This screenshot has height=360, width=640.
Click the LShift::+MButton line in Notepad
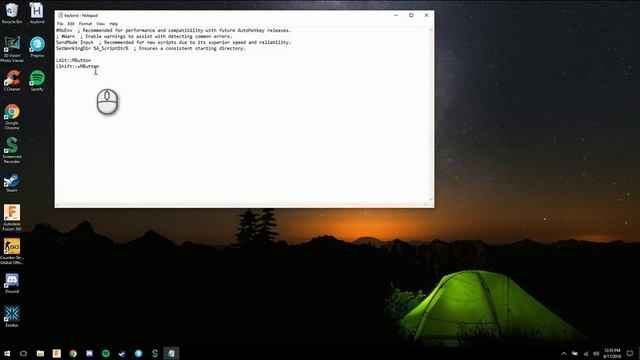click(78, 66)
